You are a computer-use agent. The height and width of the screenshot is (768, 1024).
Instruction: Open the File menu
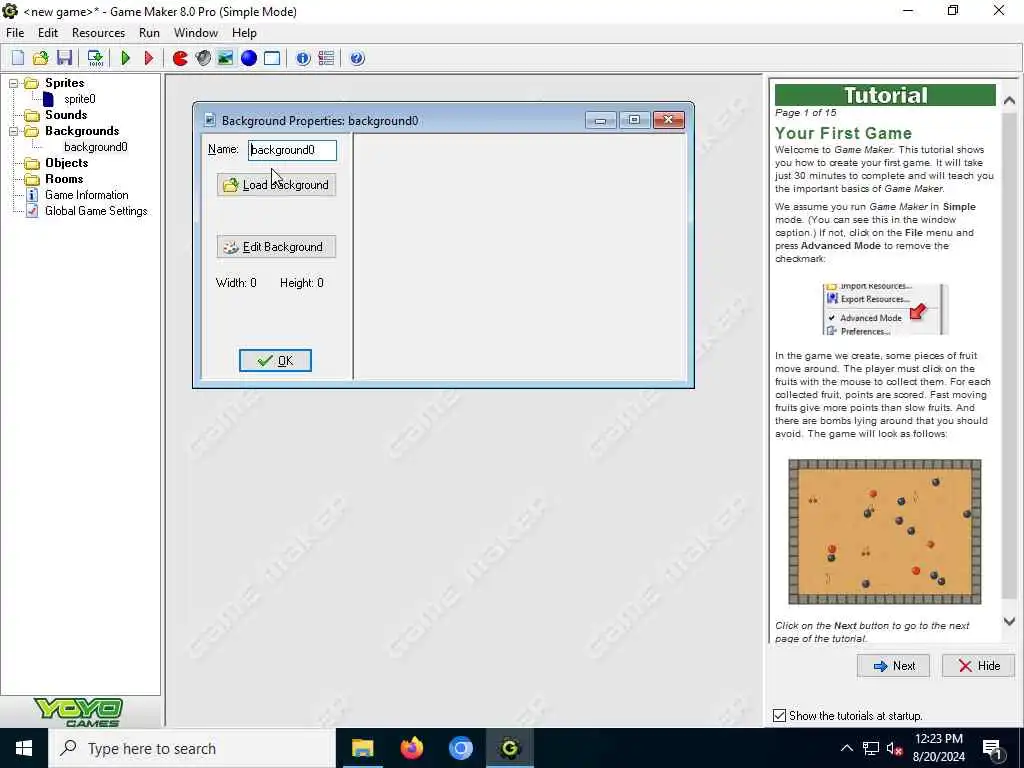point(15,33)
